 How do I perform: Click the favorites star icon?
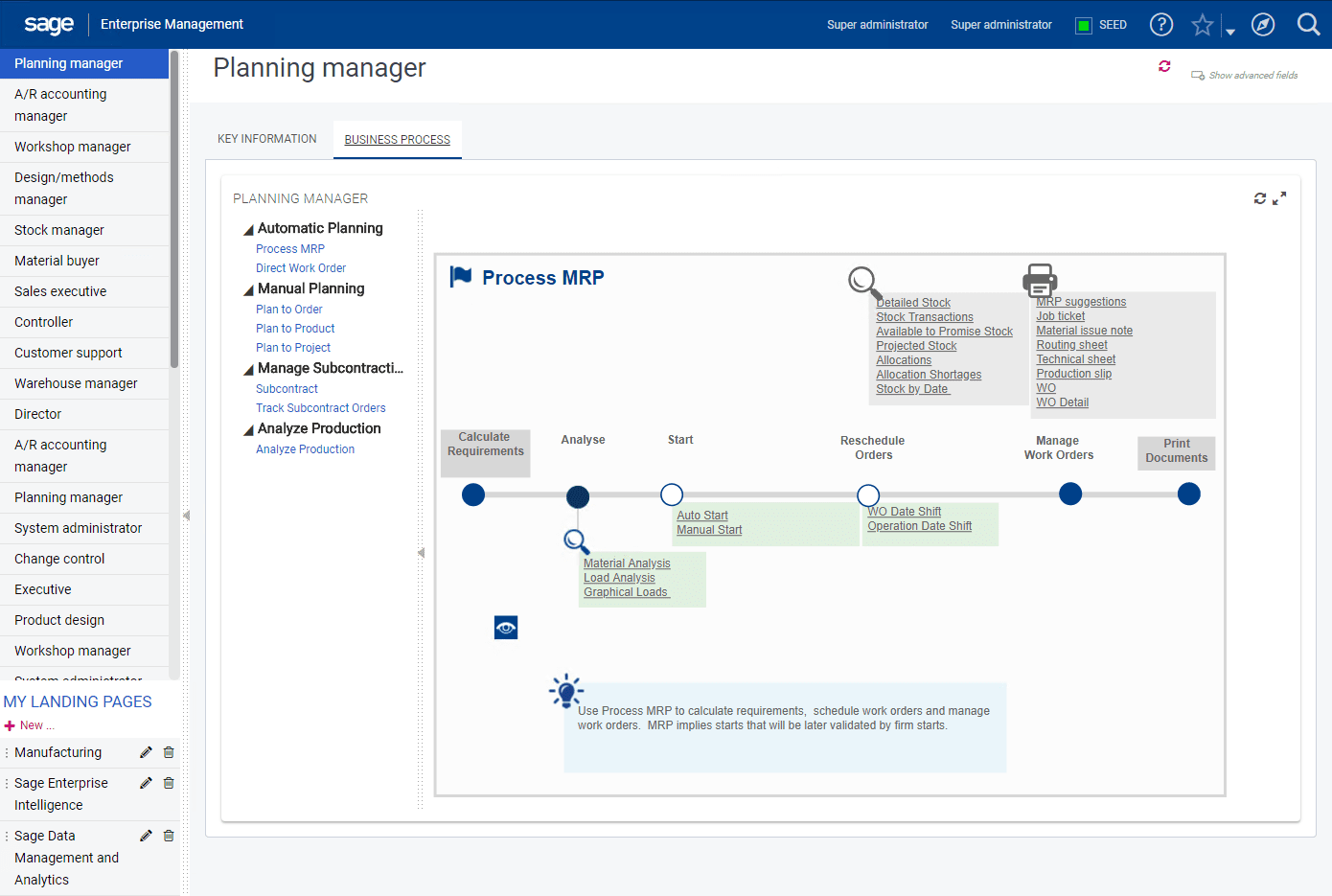coord(1202,25)
